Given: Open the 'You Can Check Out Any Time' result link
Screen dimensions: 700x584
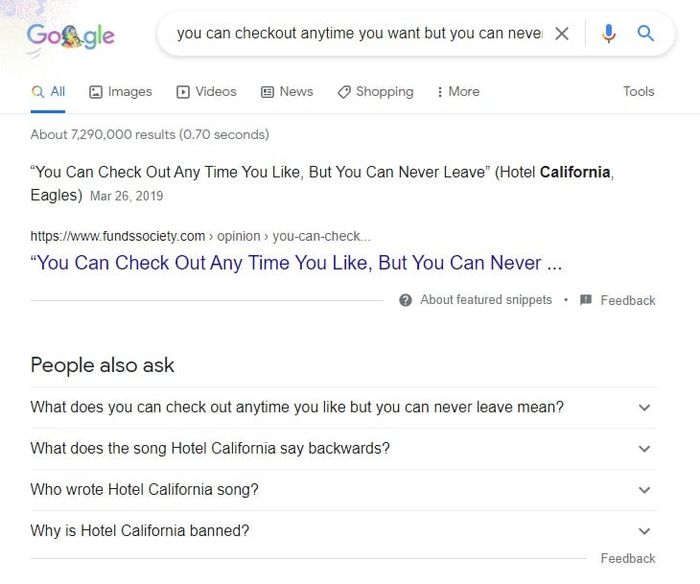Looking at the screenshot, I should (x=296, y=263).
